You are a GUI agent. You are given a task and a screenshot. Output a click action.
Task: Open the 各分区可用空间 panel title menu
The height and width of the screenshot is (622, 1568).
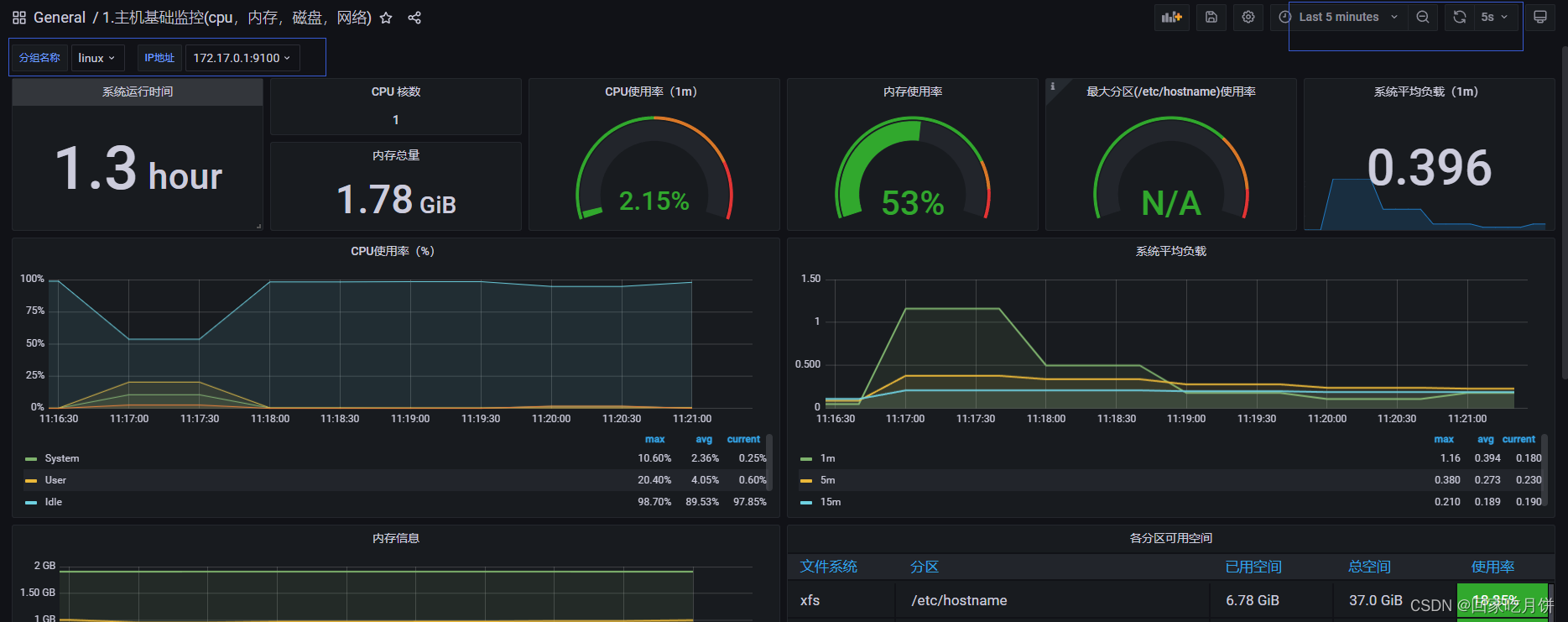[1171, 538]
